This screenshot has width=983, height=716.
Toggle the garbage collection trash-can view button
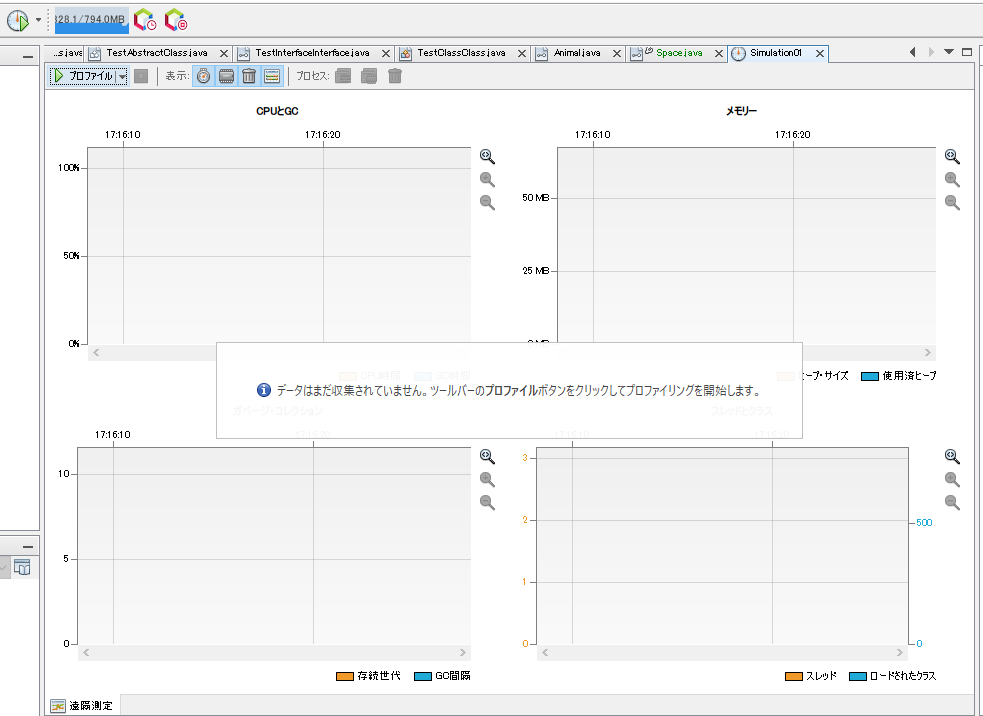point(249,76)
